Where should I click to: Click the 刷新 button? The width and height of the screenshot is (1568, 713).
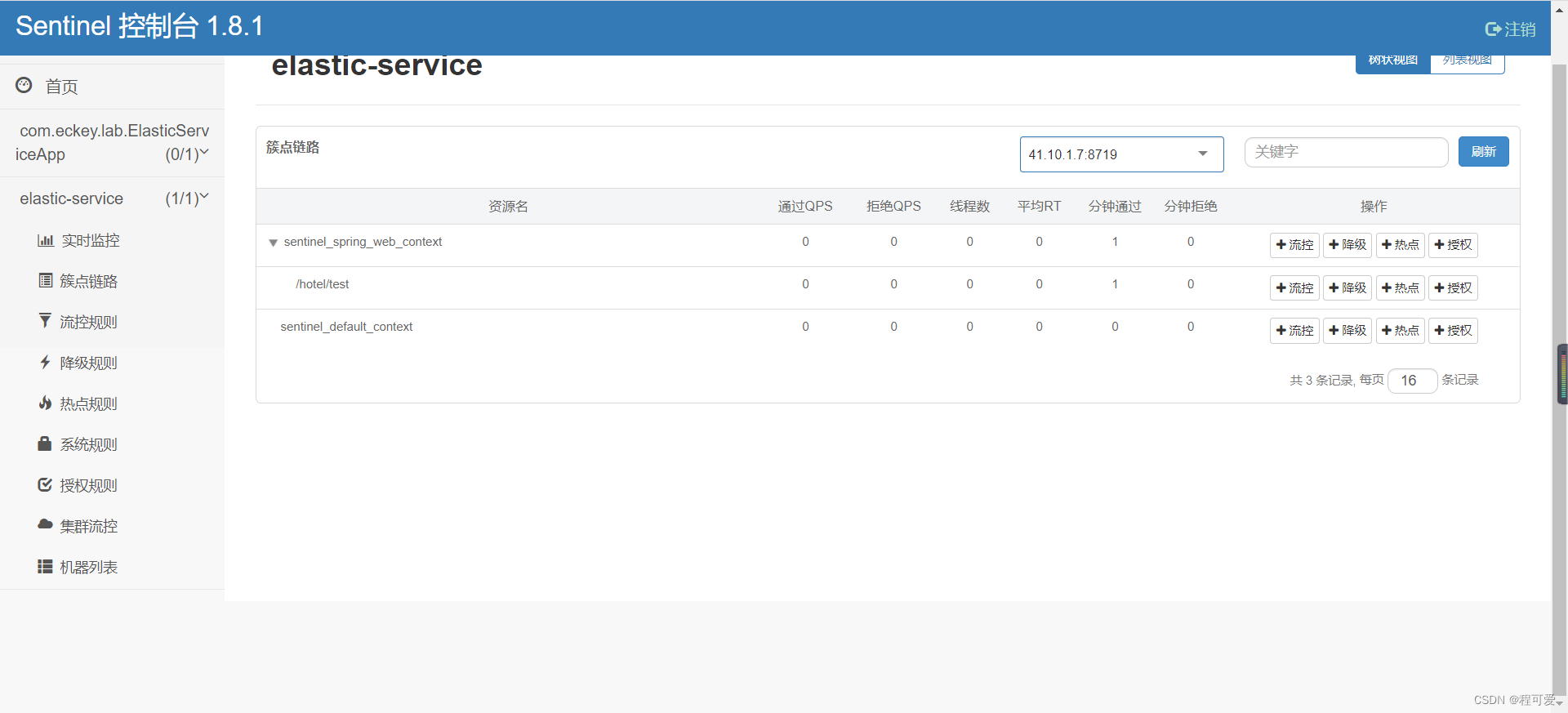[x=1483, y=152]
